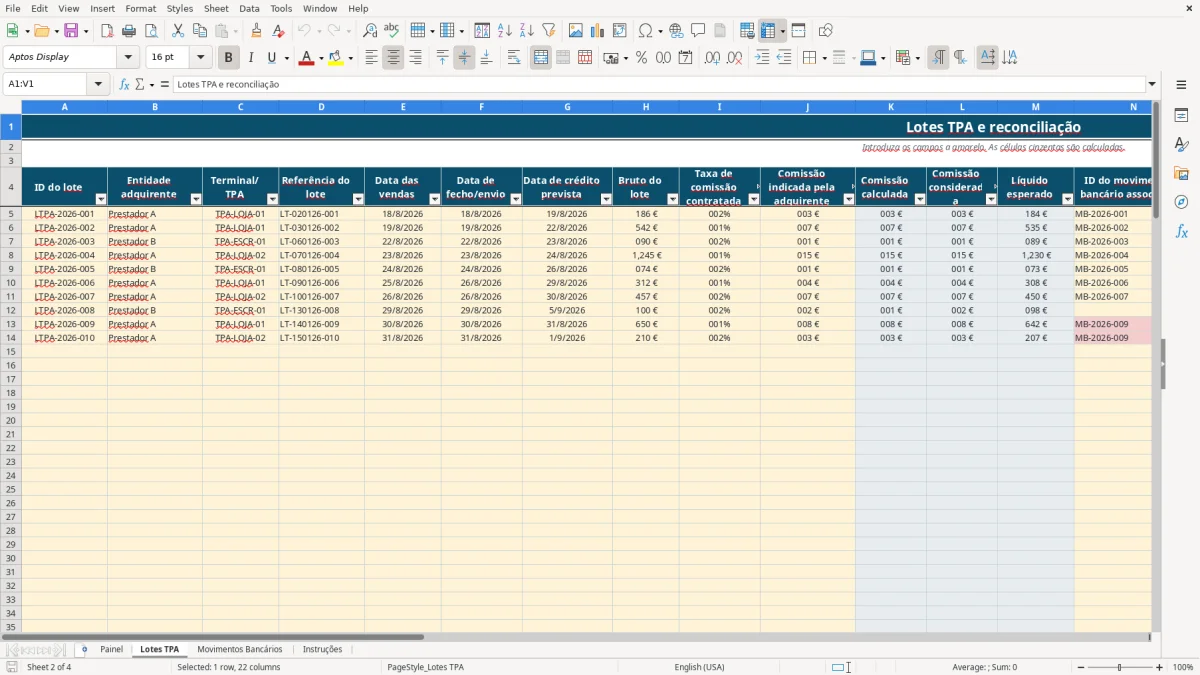1200x675 pixels.
Task: Open sidebar Functions panel
Action: [1181, 231]
